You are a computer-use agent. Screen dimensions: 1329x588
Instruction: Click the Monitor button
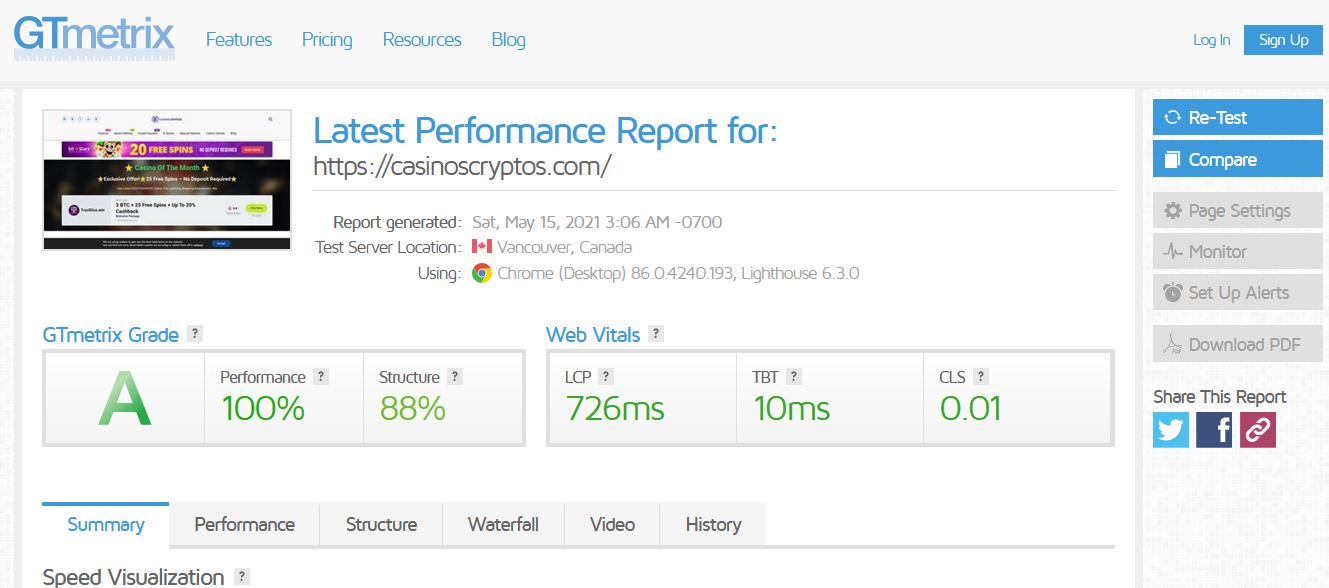tap(1237, 252)
